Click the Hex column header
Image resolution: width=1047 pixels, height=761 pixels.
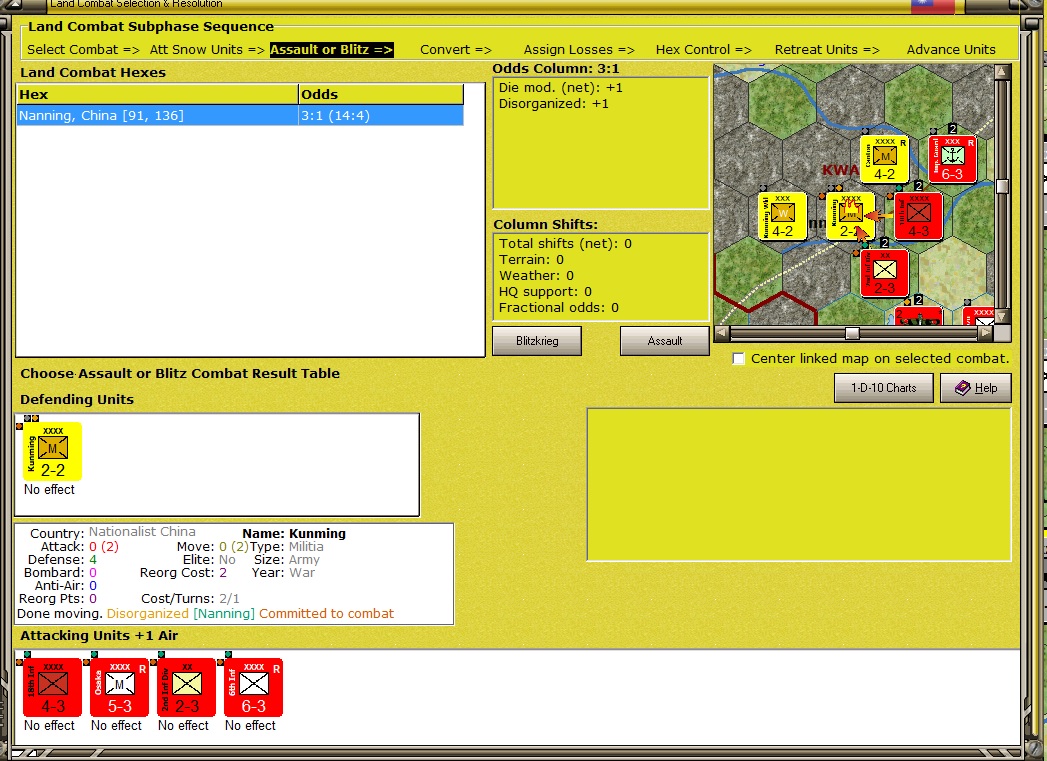(x=158, y=94)
